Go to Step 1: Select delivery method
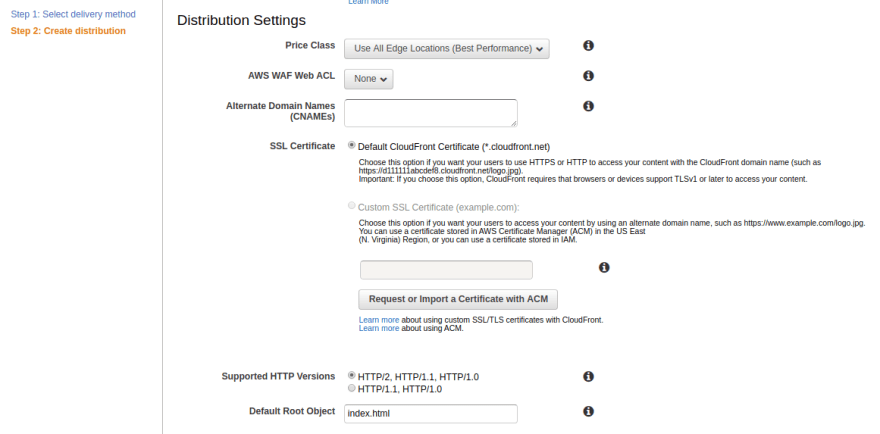The image size is (880, 434). (x=73, y=14)
